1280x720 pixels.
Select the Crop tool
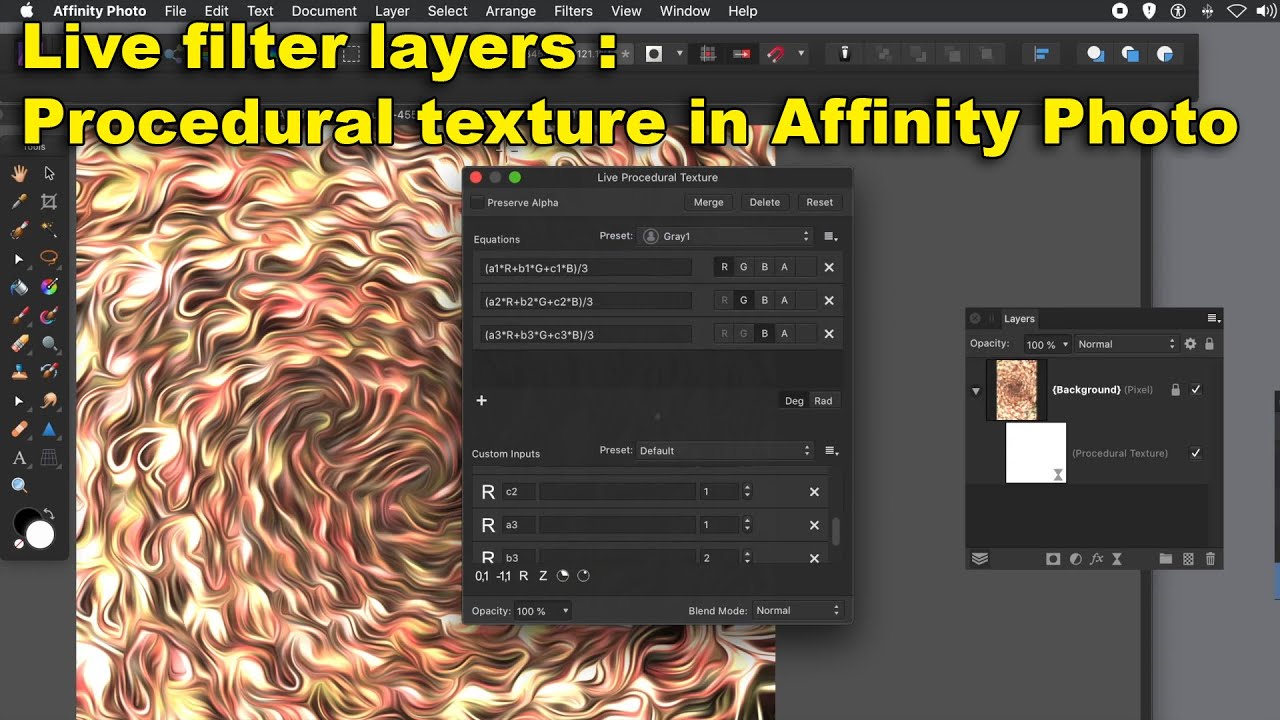(49, 202)
